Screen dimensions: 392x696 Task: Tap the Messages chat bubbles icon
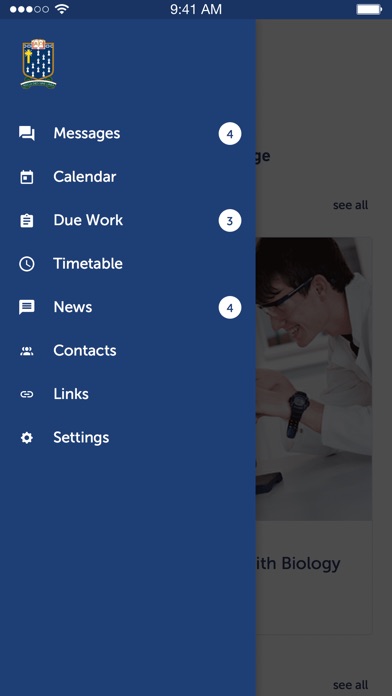point(27,134)
